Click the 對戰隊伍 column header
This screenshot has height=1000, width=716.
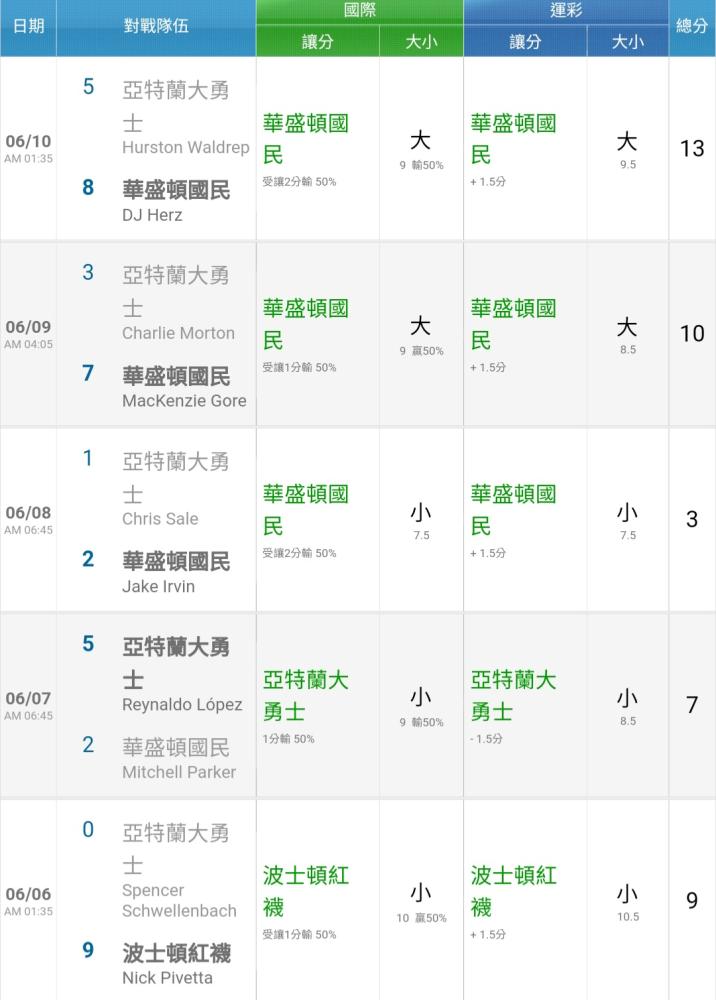(156, 26)
